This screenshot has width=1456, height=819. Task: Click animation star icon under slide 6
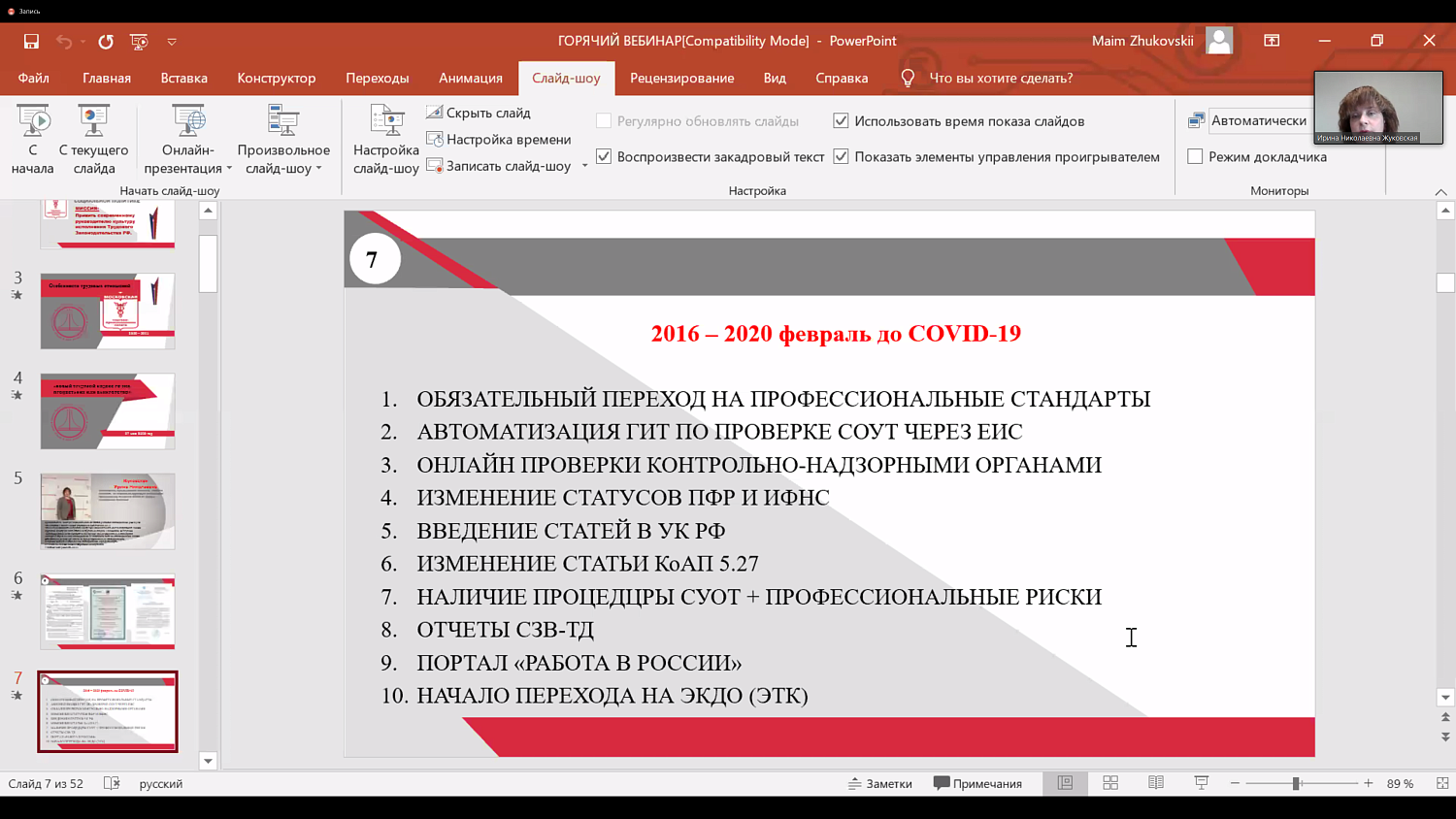click(x=17, y=595)
